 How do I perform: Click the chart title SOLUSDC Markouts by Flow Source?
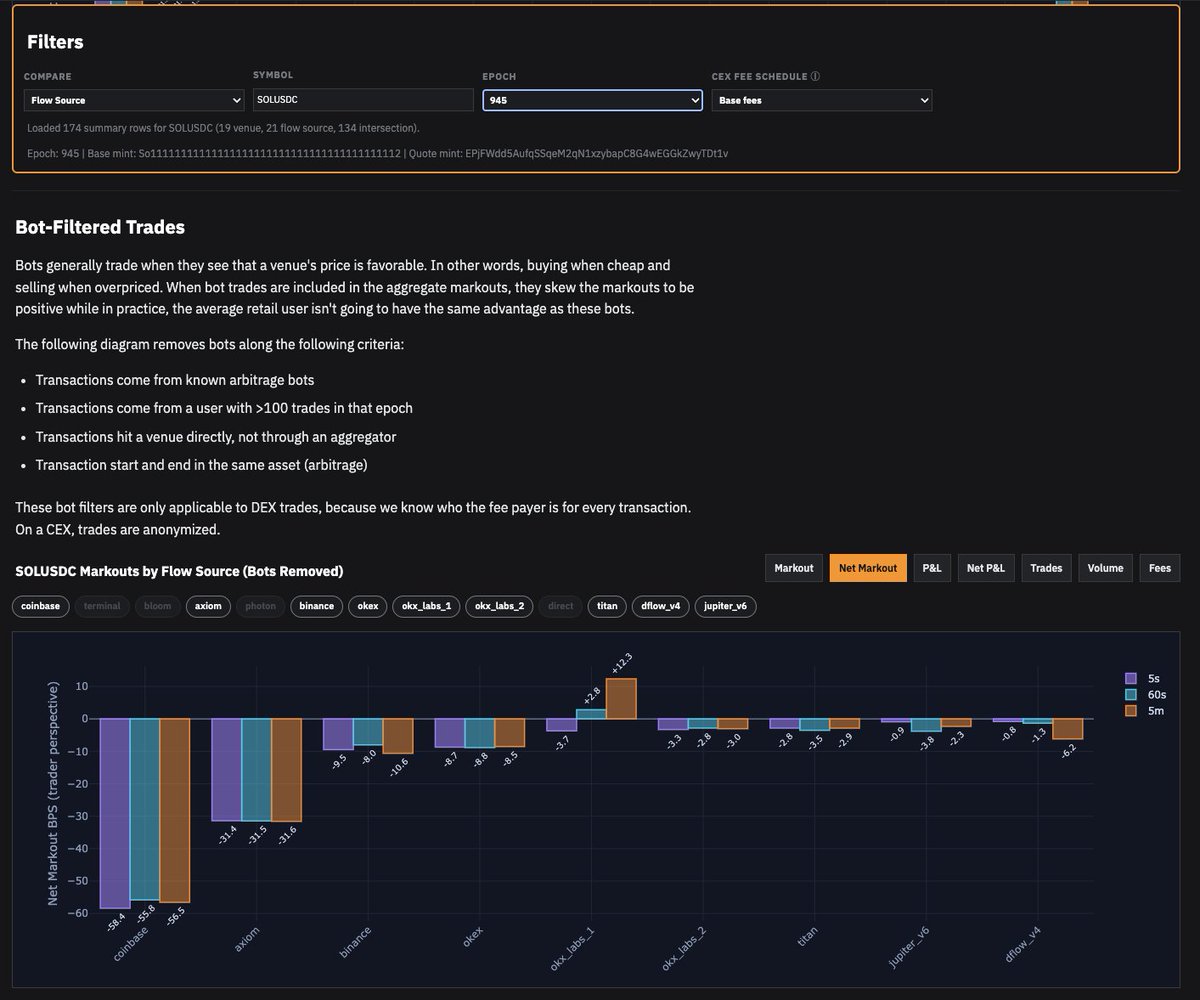[179, 571]
